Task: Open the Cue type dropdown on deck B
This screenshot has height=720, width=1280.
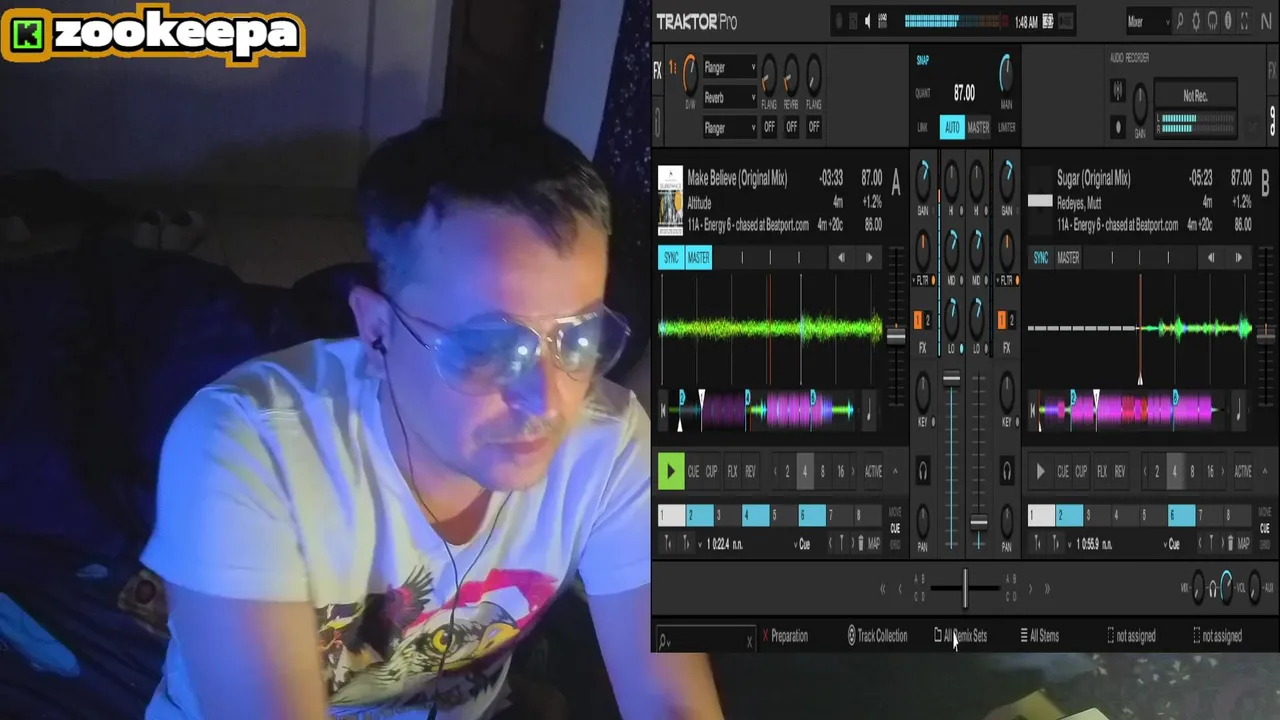Action: click(x=1172, y=543)
